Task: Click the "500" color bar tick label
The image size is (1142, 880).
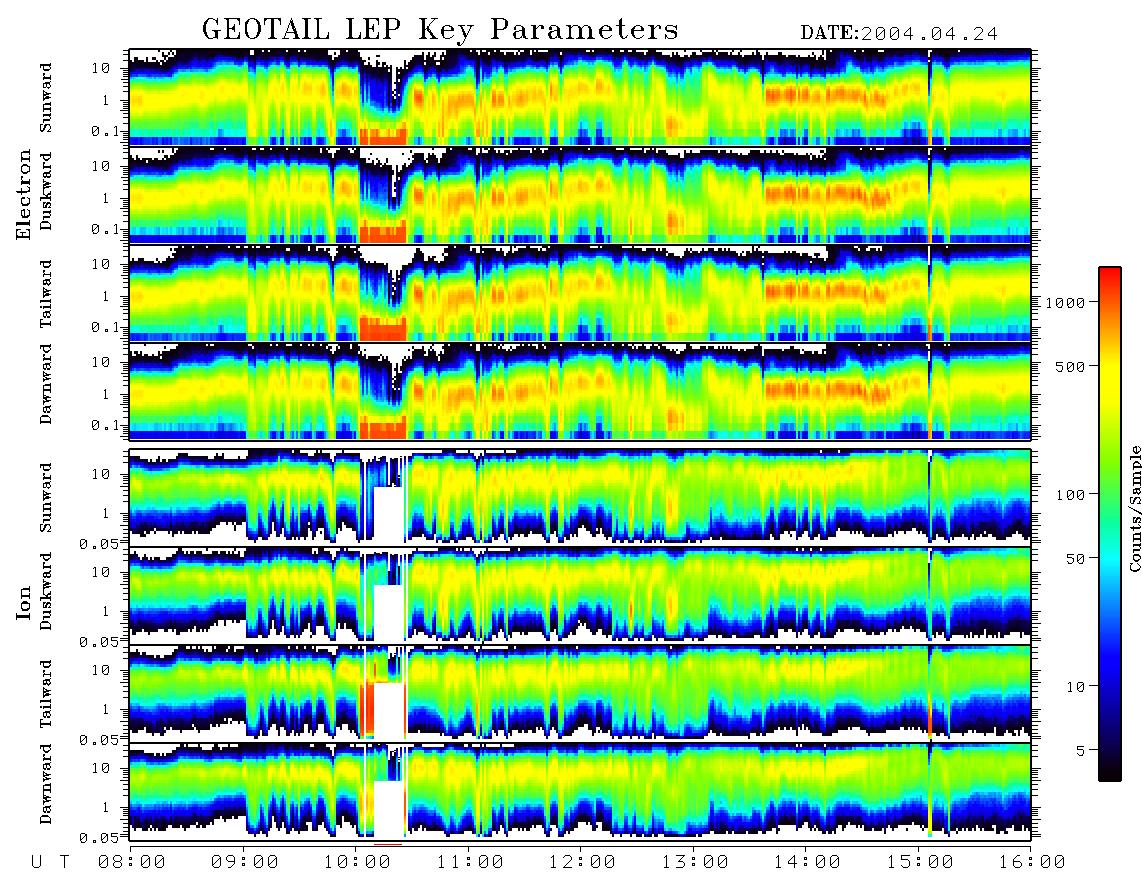Action: click(1070, 366)
